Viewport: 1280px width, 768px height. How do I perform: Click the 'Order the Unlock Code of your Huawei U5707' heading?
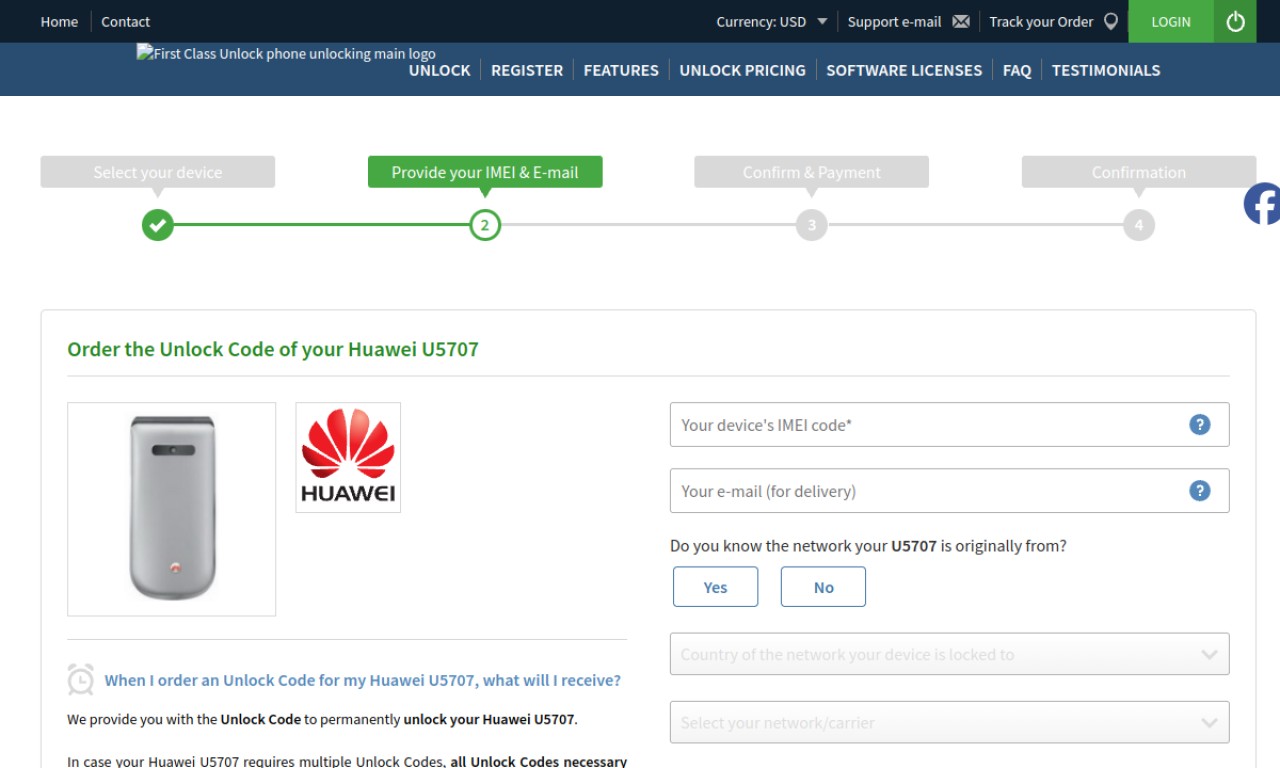tap(273, 349)
